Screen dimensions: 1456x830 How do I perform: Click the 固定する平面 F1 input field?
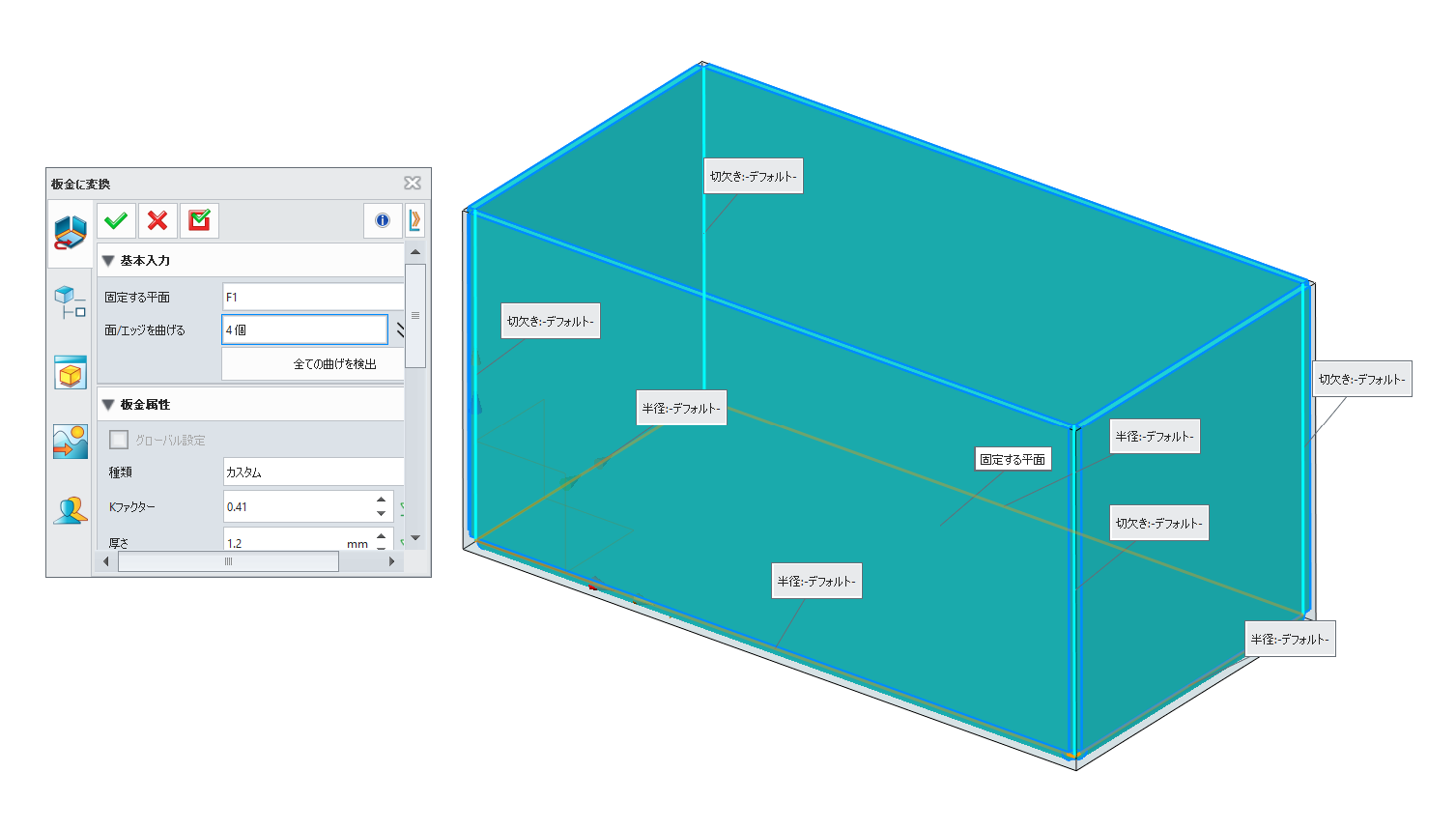click(312, 298)
